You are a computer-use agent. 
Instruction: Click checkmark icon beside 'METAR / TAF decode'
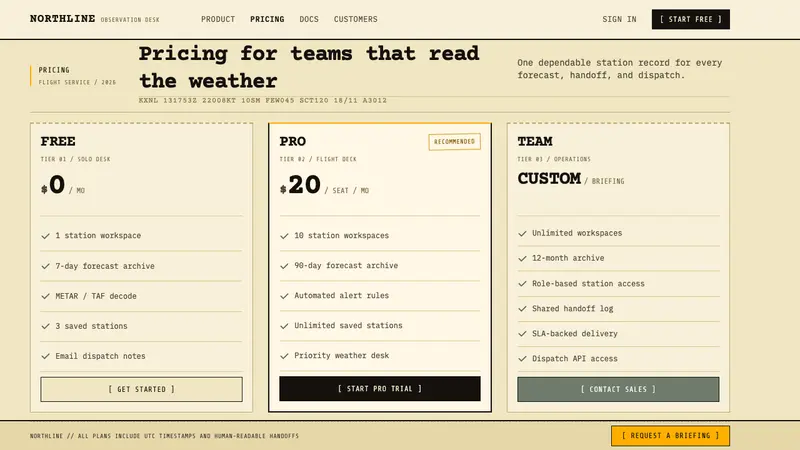tap(45, 296)
